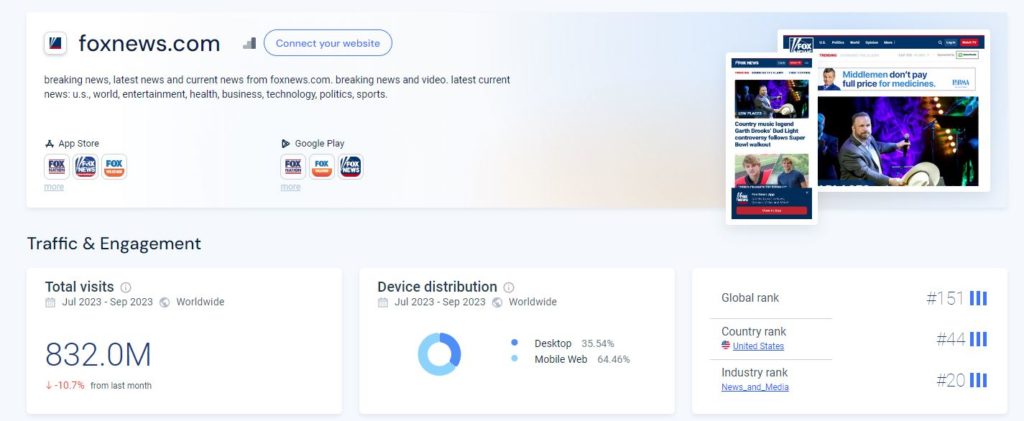Click the Connect your website button
This screenshot has height=421, width=1024.
328,43
